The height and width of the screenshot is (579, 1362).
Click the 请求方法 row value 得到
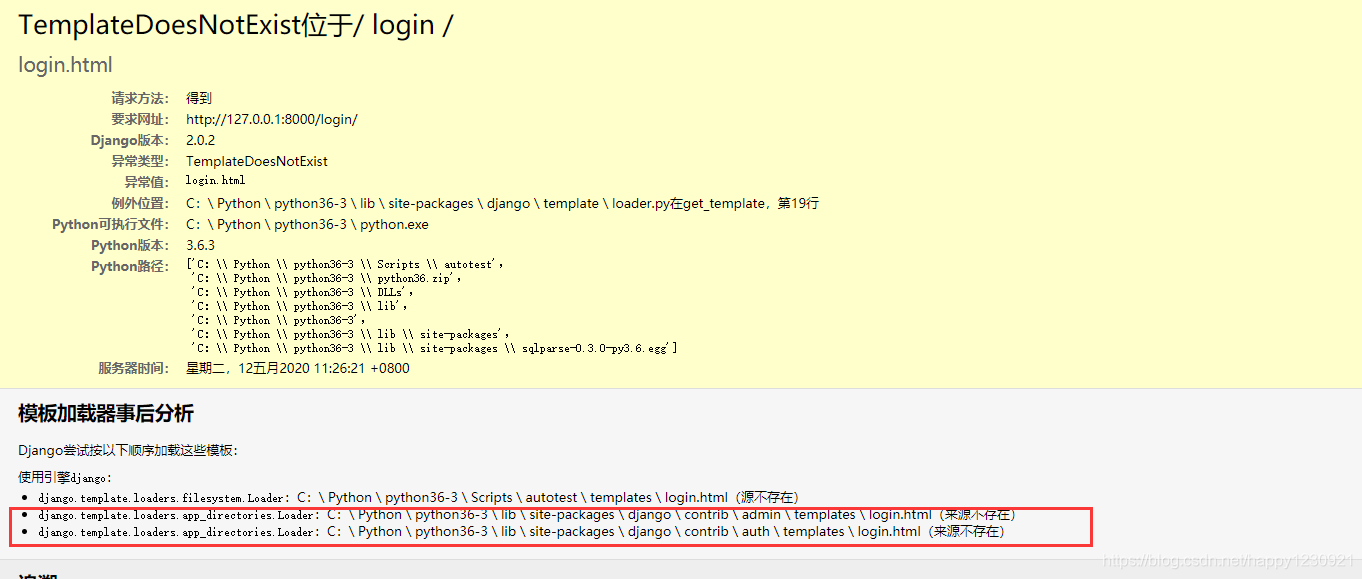198,98
